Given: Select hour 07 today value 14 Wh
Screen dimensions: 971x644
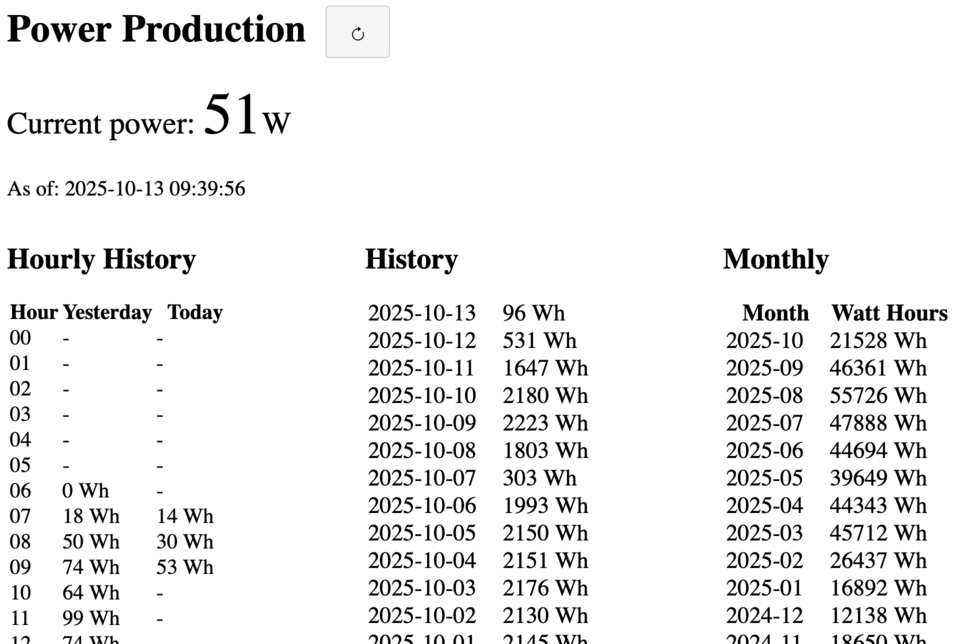Looking at the screenshot, I should (x=183, y=516).
